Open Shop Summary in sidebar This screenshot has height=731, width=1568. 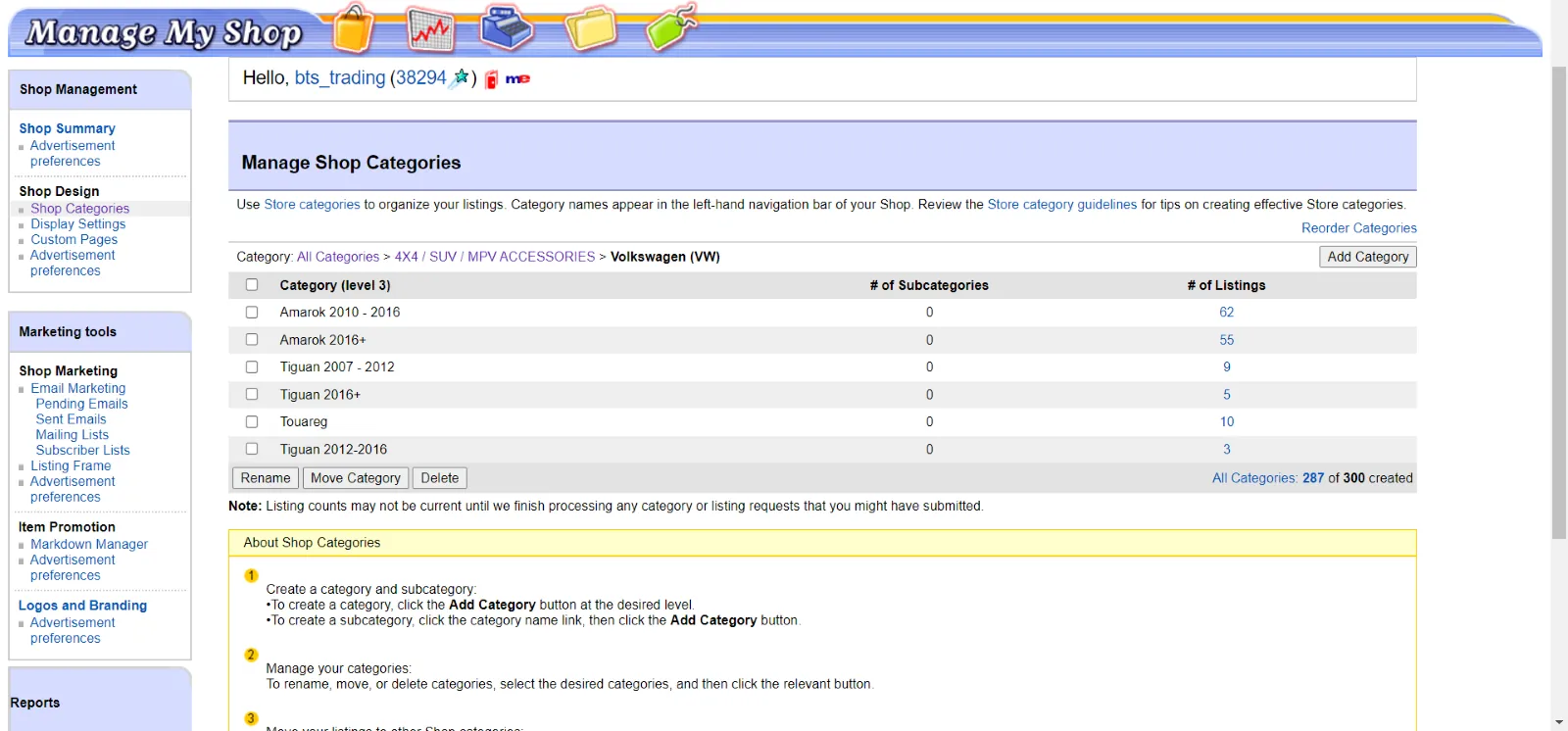click(x=67, y=128)
